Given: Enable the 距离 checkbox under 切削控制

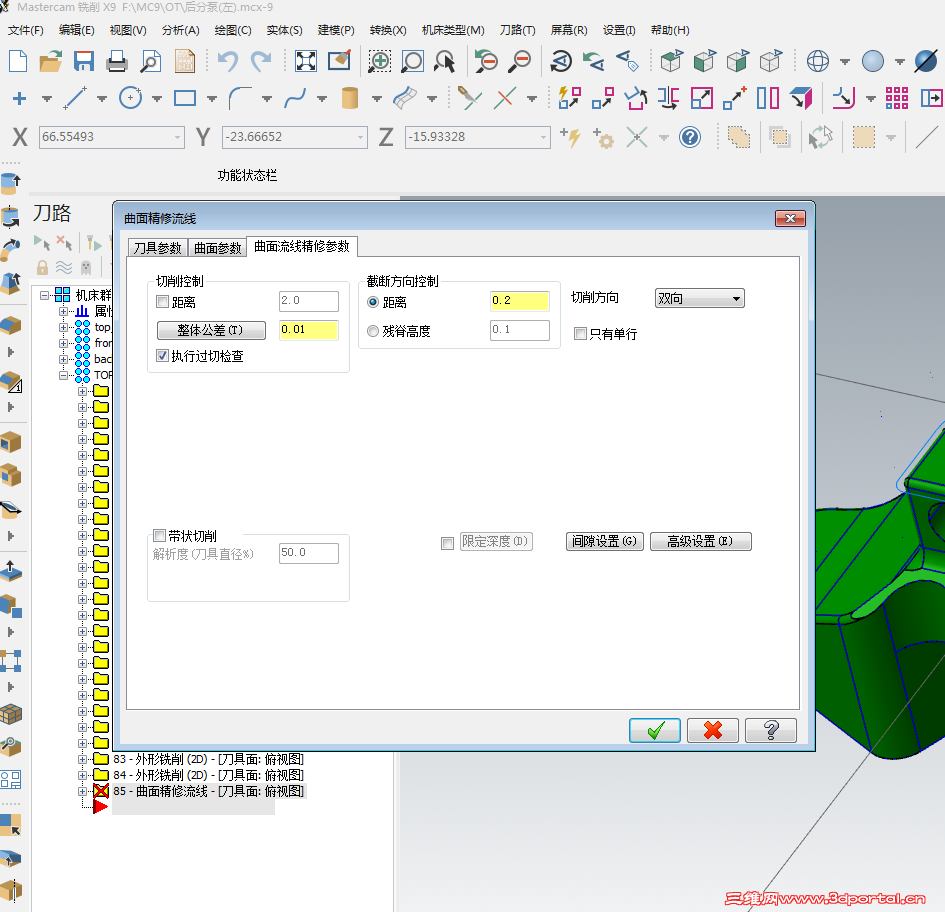Looking at the screenshot, I should point(162,301).
